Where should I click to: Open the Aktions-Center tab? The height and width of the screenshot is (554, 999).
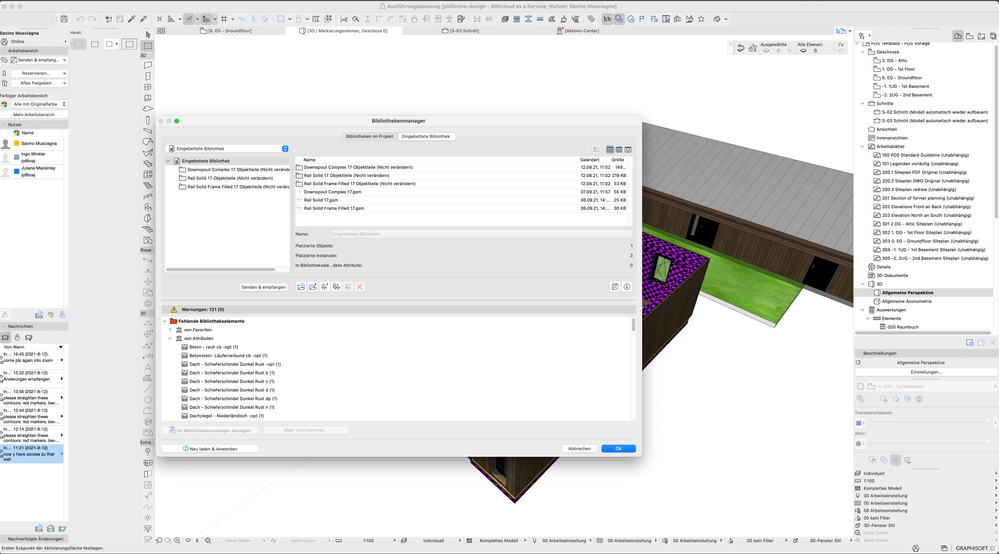click(578, 31)
